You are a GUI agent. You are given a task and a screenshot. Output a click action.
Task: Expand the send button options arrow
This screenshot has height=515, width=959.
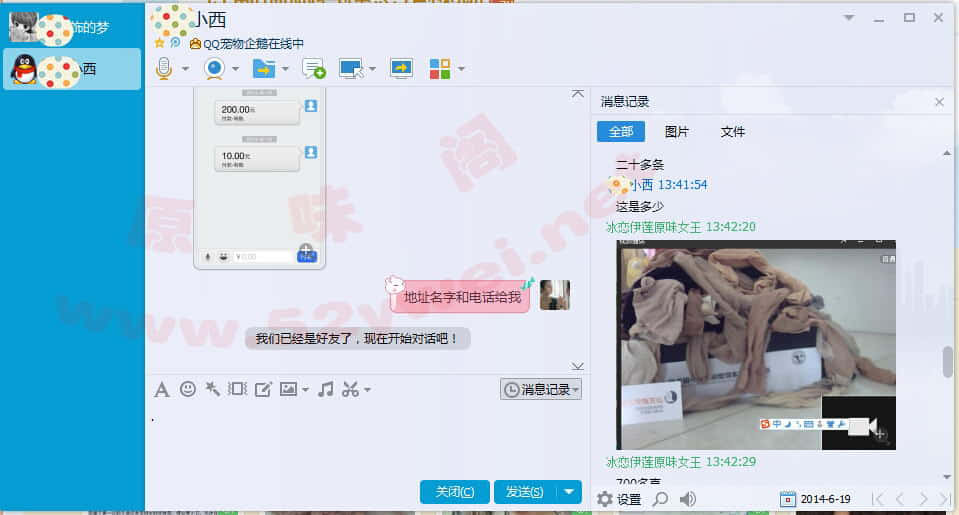point(569,491)
